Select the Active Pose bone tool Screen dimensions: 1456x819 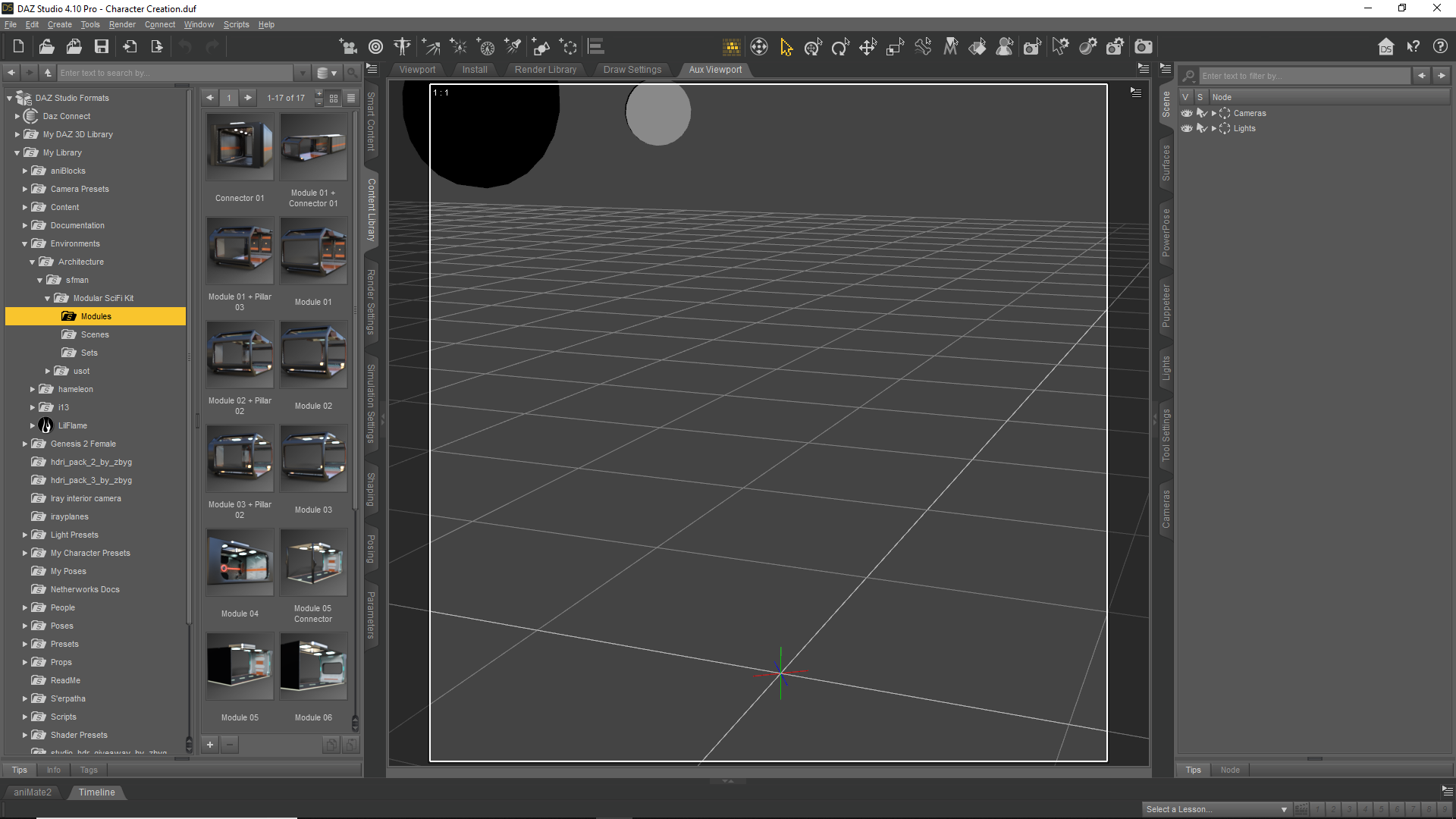click(923, 47)
